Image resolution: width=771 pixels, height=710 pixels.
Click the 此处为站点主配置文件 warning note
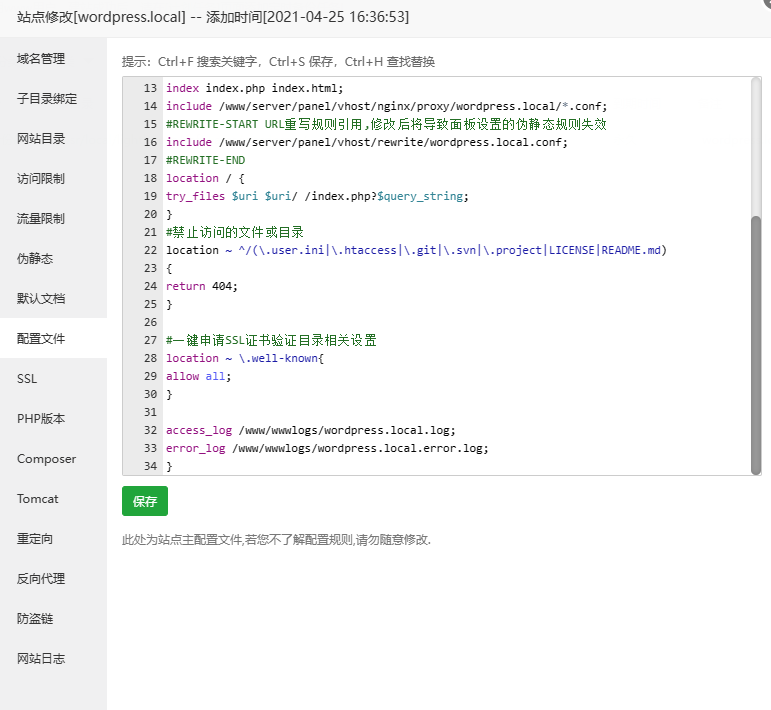pyautogui.click(x=276, y=540)
